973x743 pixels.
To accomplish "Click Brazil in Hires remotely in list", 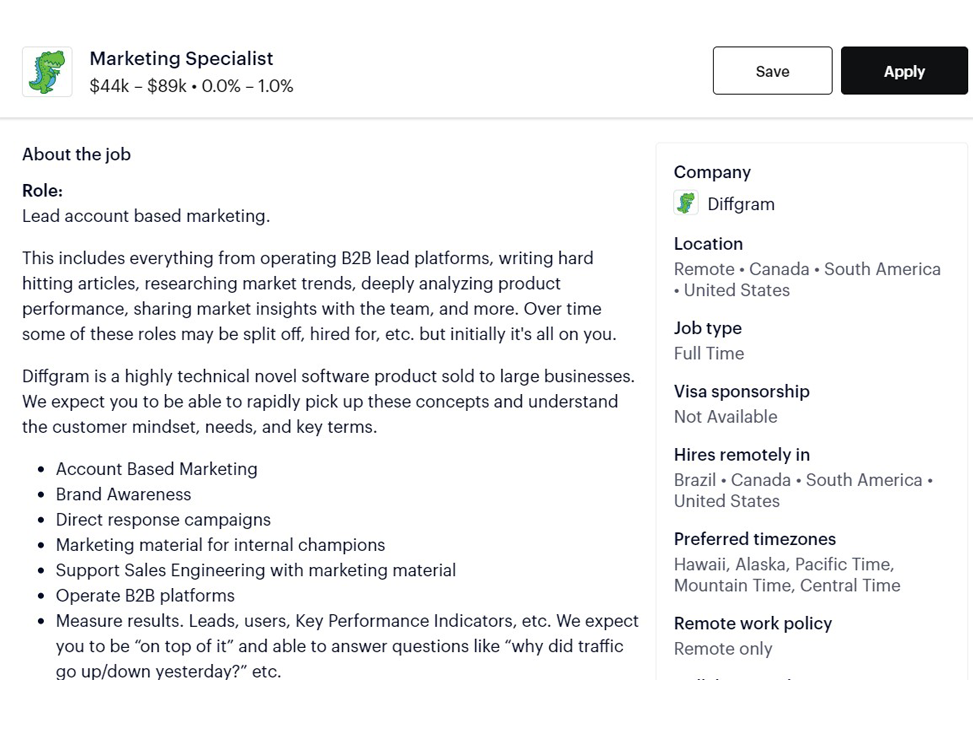I will tap(695, 480).
